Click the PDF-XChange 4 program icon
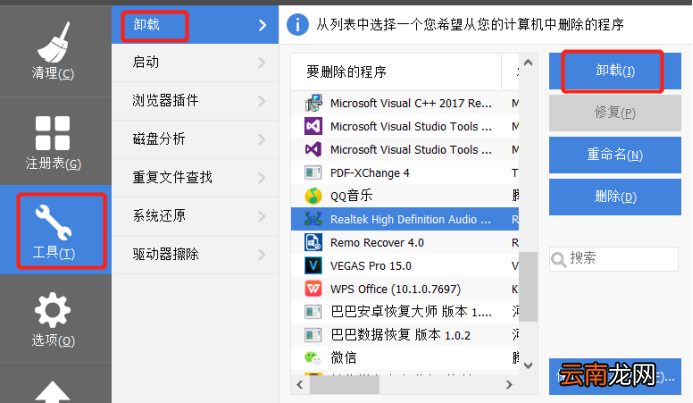This screenshot has height=403, width=693. [x=313, y=173]
